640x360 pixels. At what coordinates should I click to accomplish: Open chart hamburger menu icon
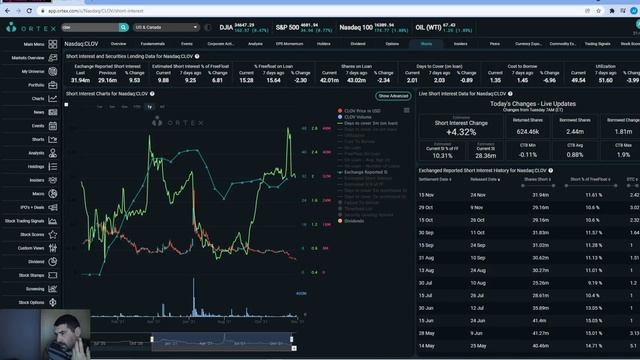[x=407, y=110]
